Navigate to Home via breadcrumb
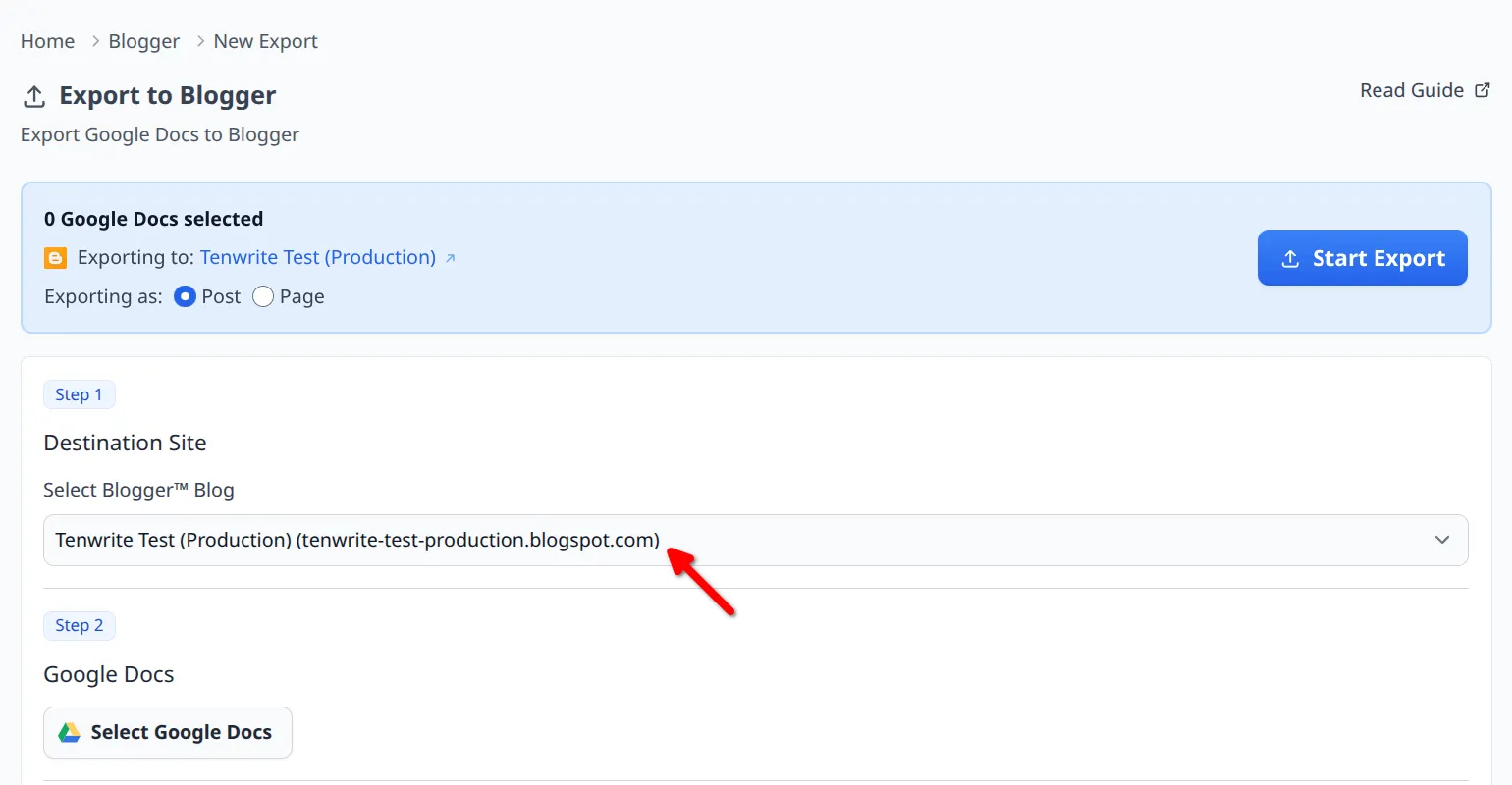Viewport: 1512px width, 785px height. coord(46,41)
